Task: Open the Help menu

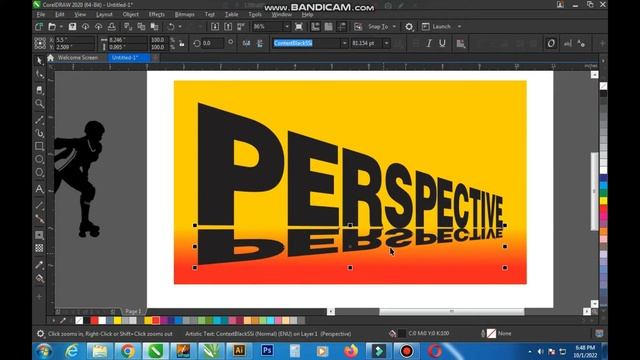Action: [x=307, y=14]
